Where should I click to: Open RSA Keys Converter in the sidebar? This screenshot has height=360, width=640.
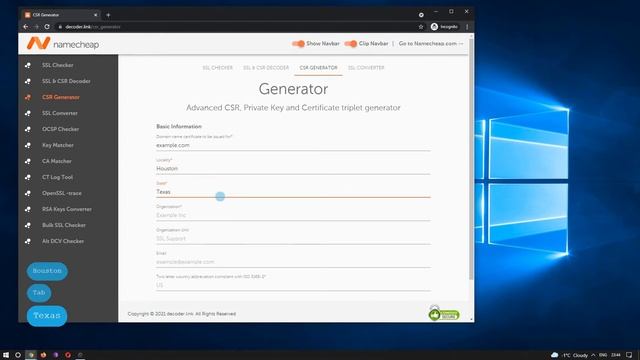pos(67,209)
